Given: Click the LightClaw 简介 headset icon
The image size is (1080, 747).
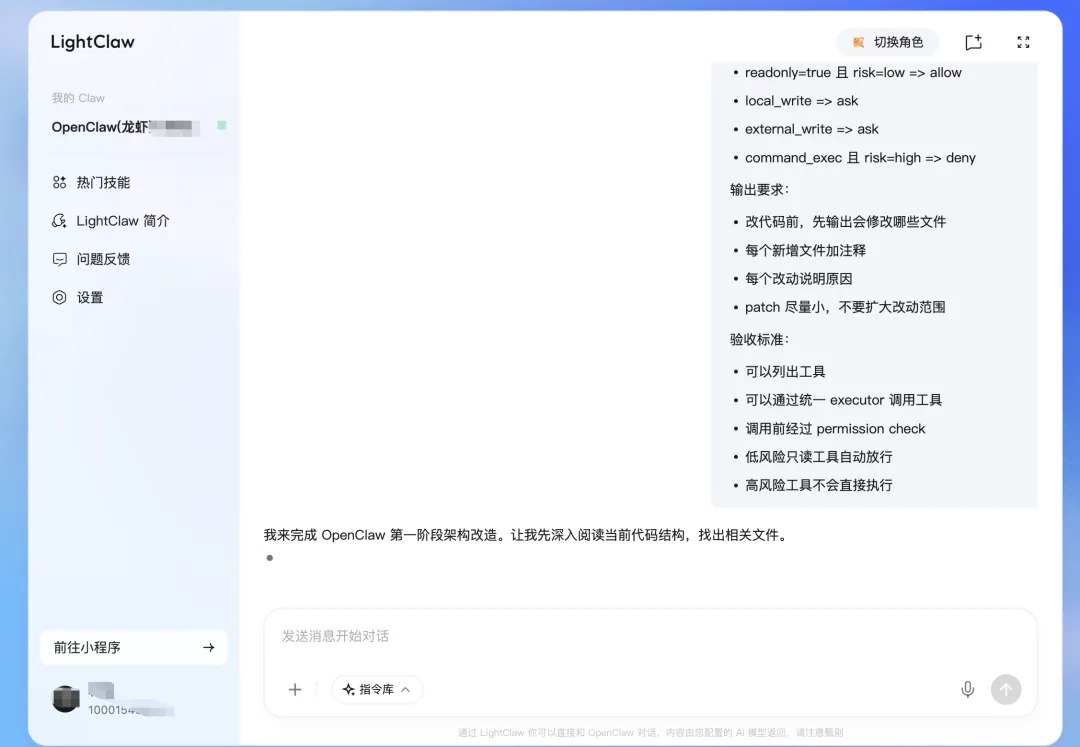Looking at the screenshot, I should click(x=59, y=221).
